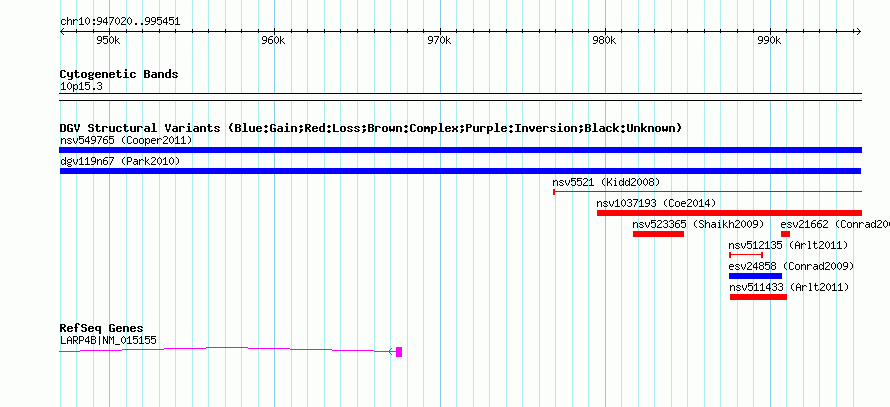The width and height of the screenshot is (890, 407).
Task: Click the magenta LARP4B exon block
Action: pyautogui.click(x=399, y=351)
